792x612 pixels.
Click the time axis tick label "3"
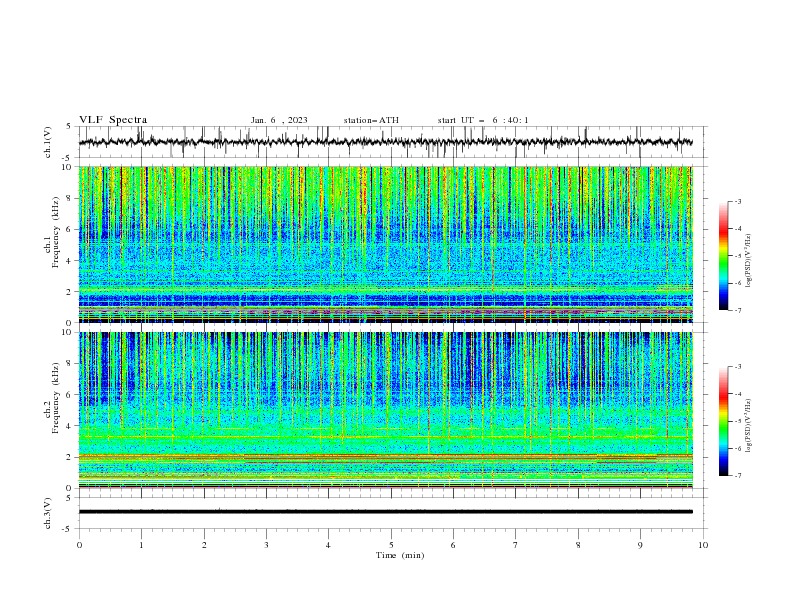click(x=266, y=545)
